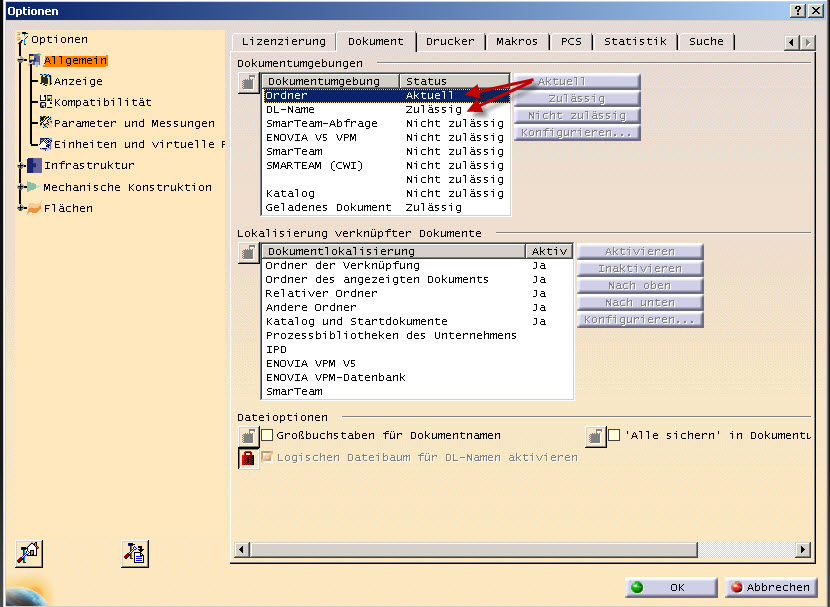Click red locked icon for Logischen Dateibaum

point(248,458)
